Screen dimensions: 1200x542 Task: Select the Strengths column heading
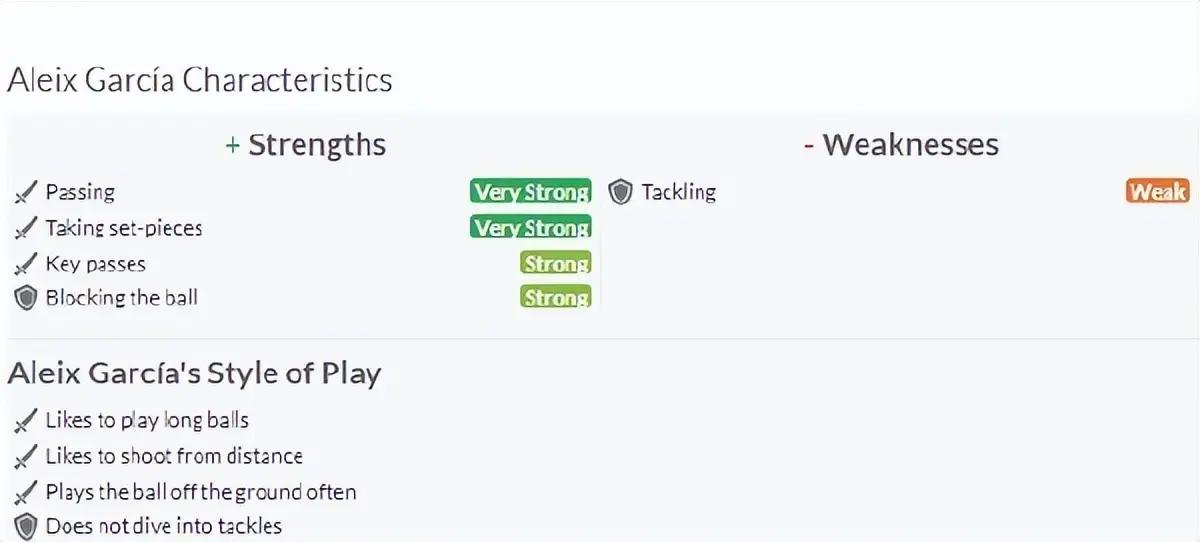point(305,144)
